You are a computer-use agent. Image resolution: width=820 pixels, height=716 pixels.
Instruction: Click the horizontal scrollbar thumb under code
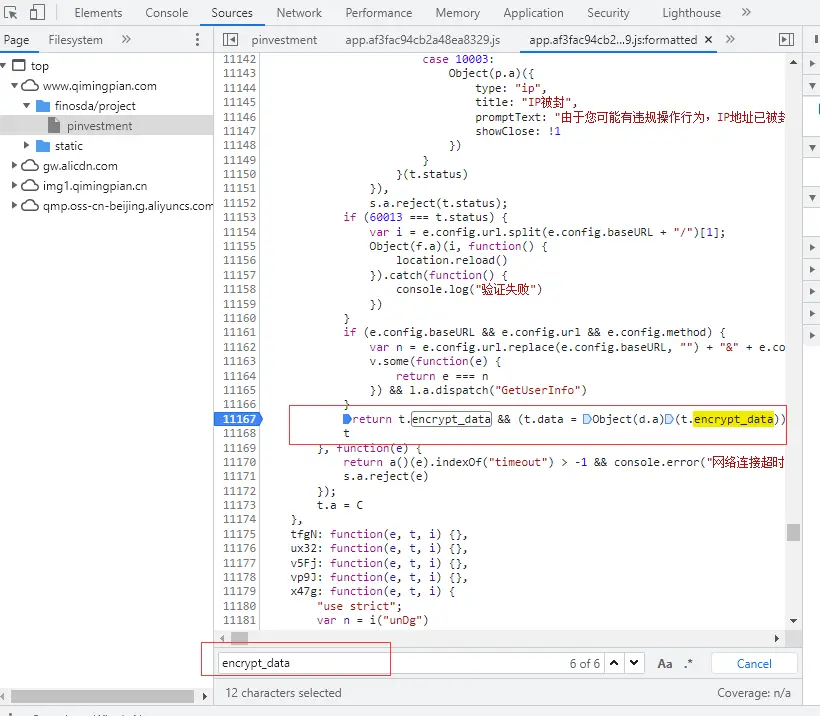coord(240,638)
